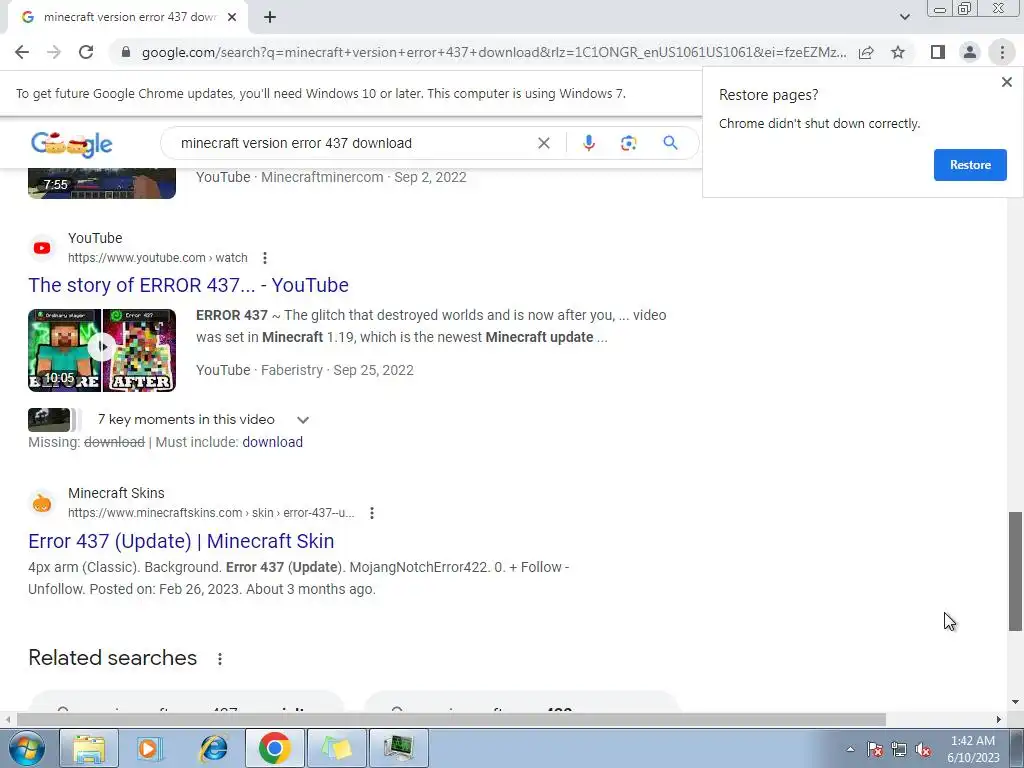The height and width of the screenshot is (768, 1024).
Task: Share this page icon in address bar
Action: coord(866,52)
